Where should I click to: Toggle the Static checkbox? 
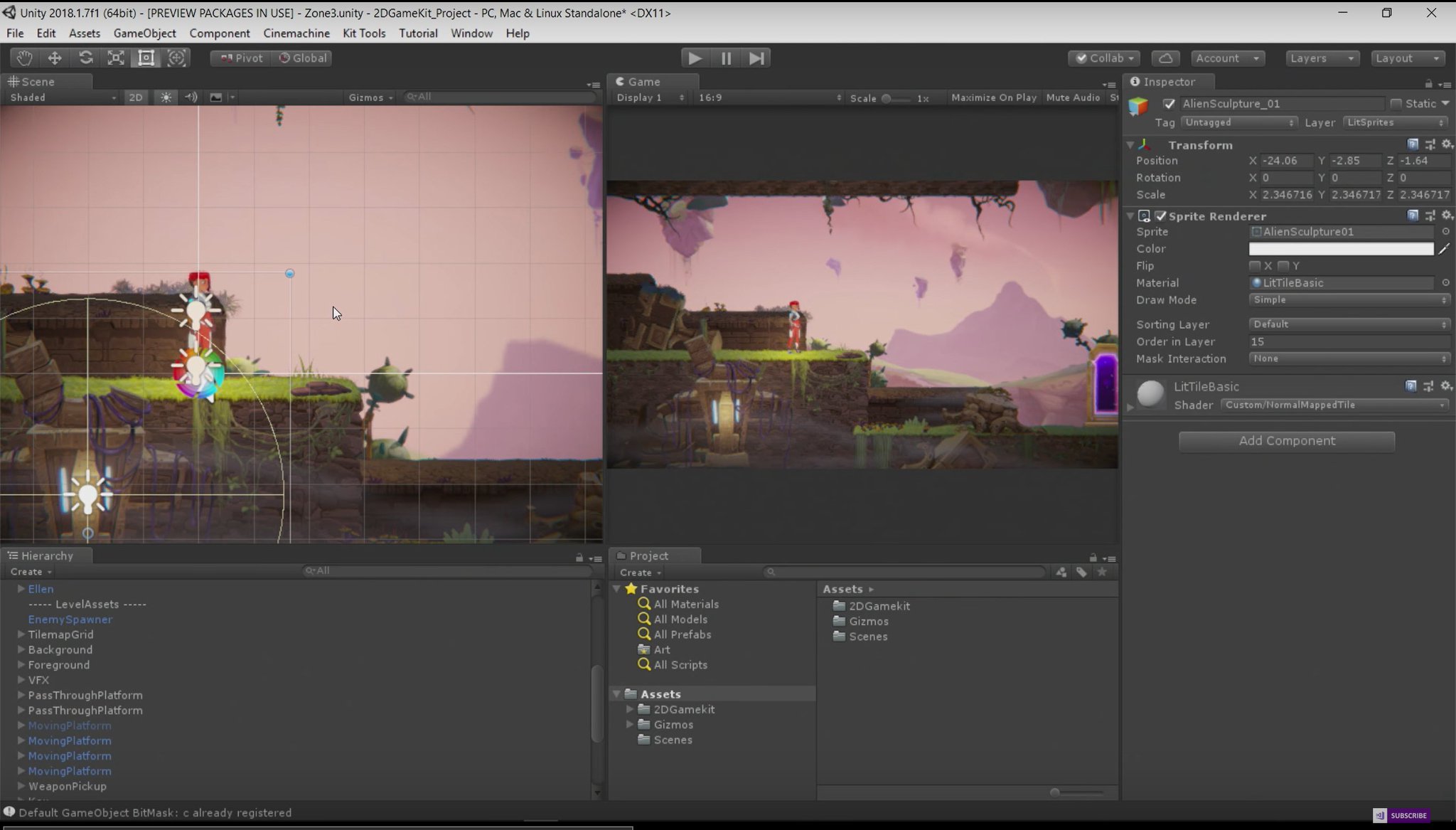coord(1396,104)
